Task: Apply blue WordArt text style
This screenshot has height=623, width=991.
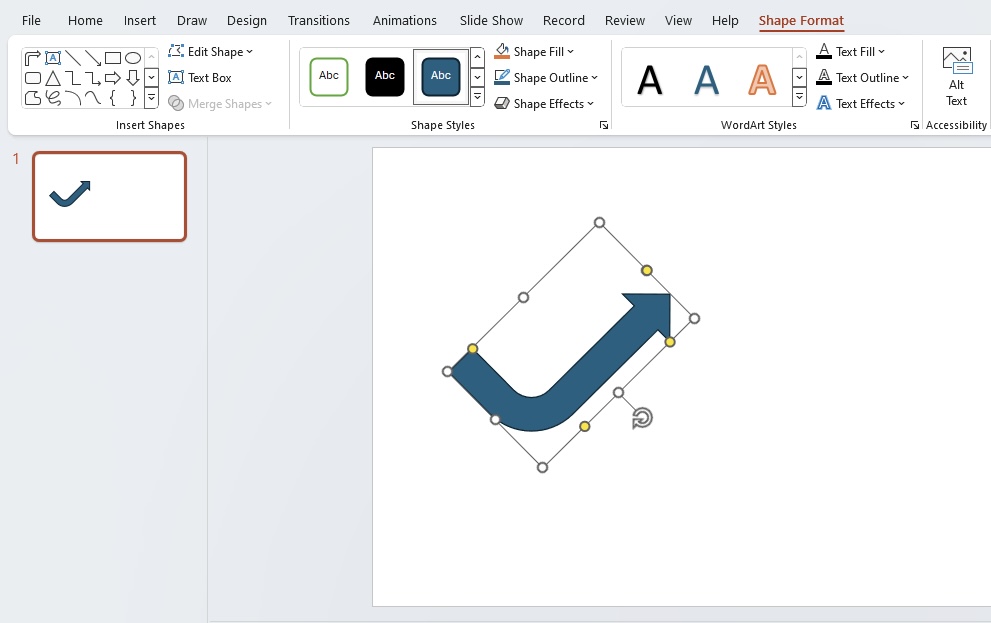Action: coord(706,80)
